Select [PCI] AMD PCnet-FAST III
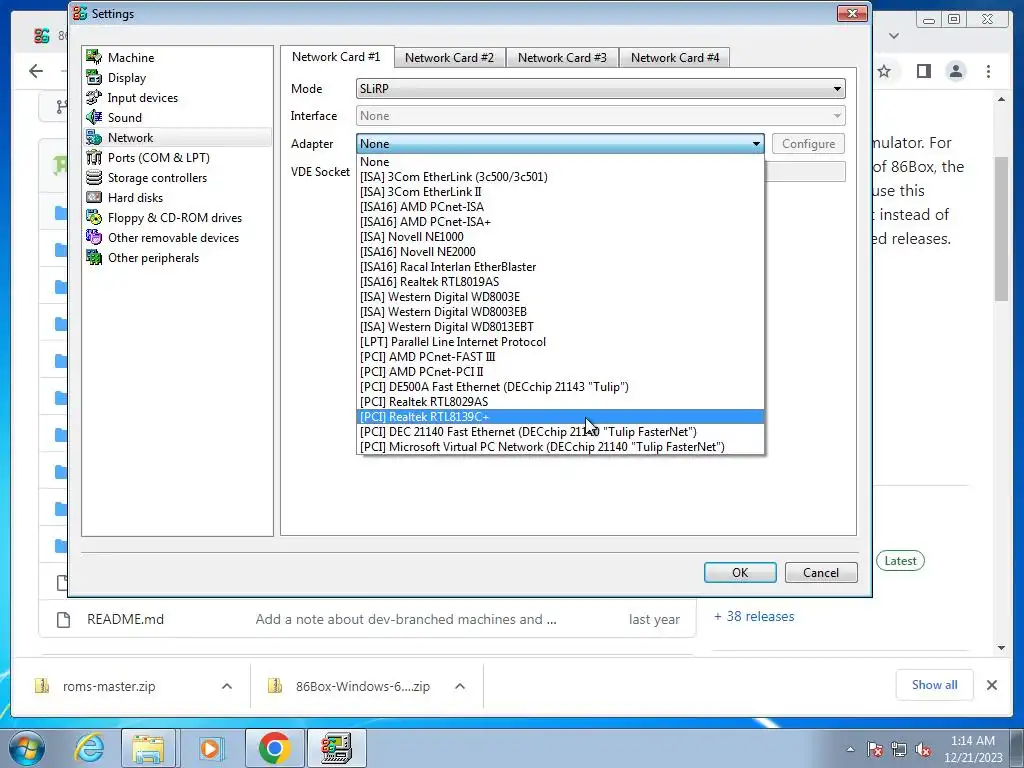The height and width of the screenshot is (768, 1024). point(560,357)
